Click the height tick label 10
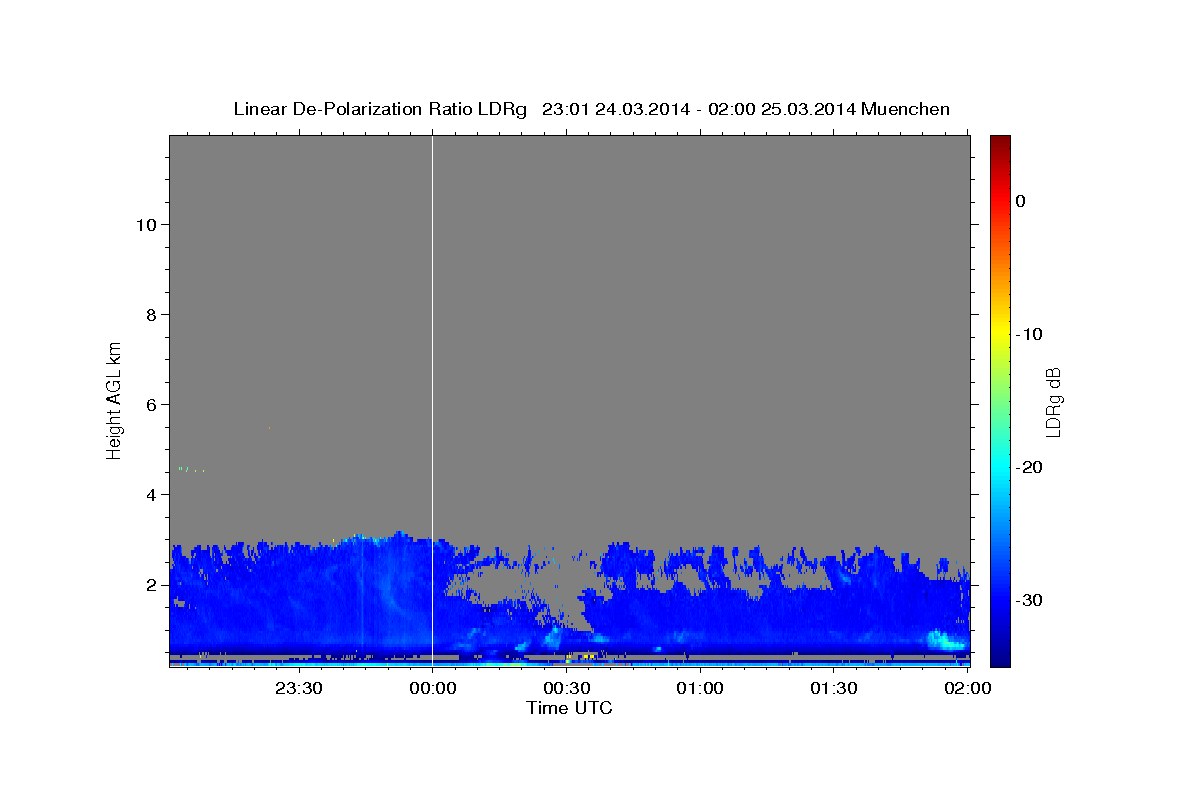 pos(146,224)
